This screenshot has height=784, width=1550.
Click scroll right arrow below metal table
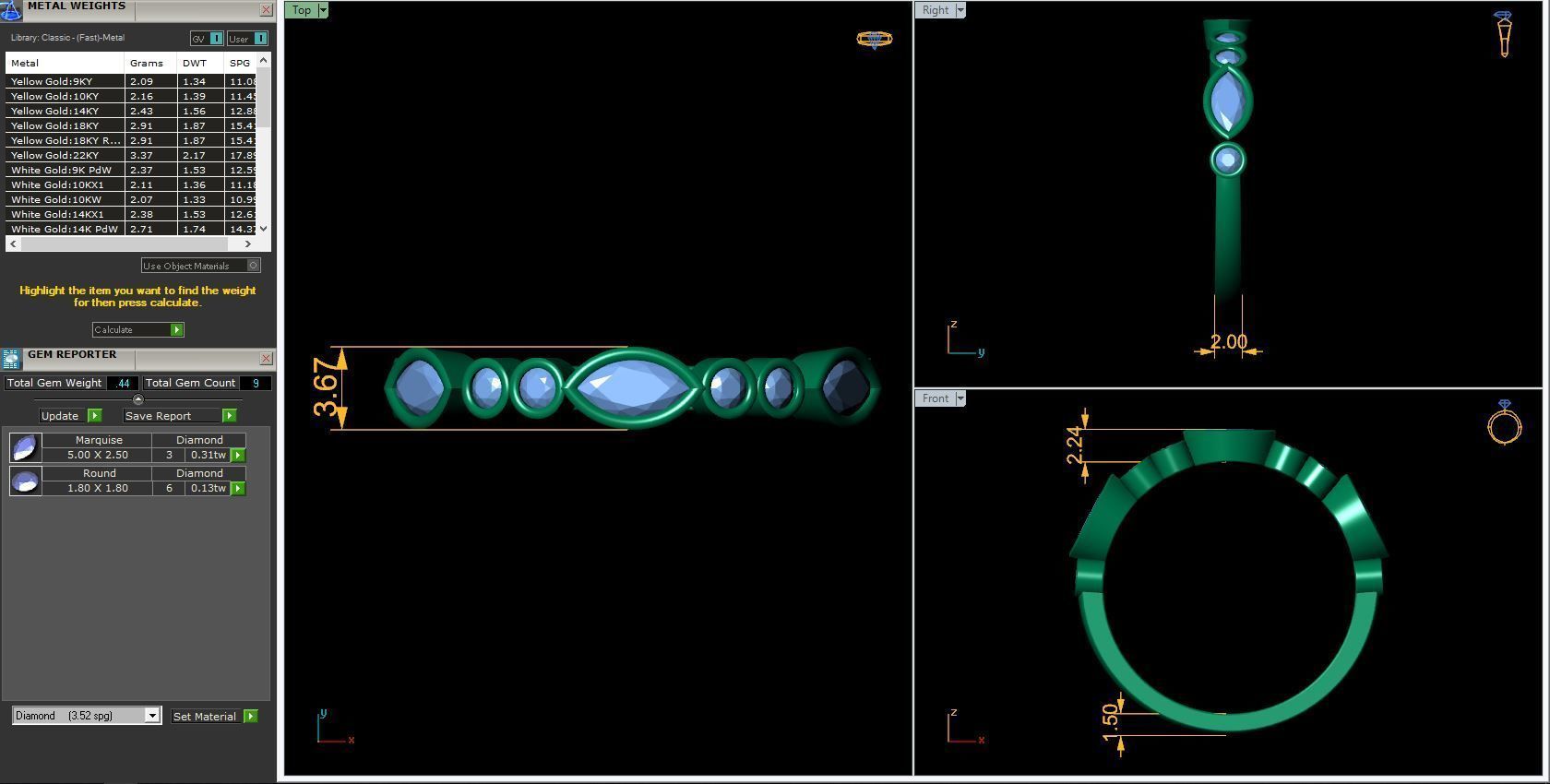[247, 244]
